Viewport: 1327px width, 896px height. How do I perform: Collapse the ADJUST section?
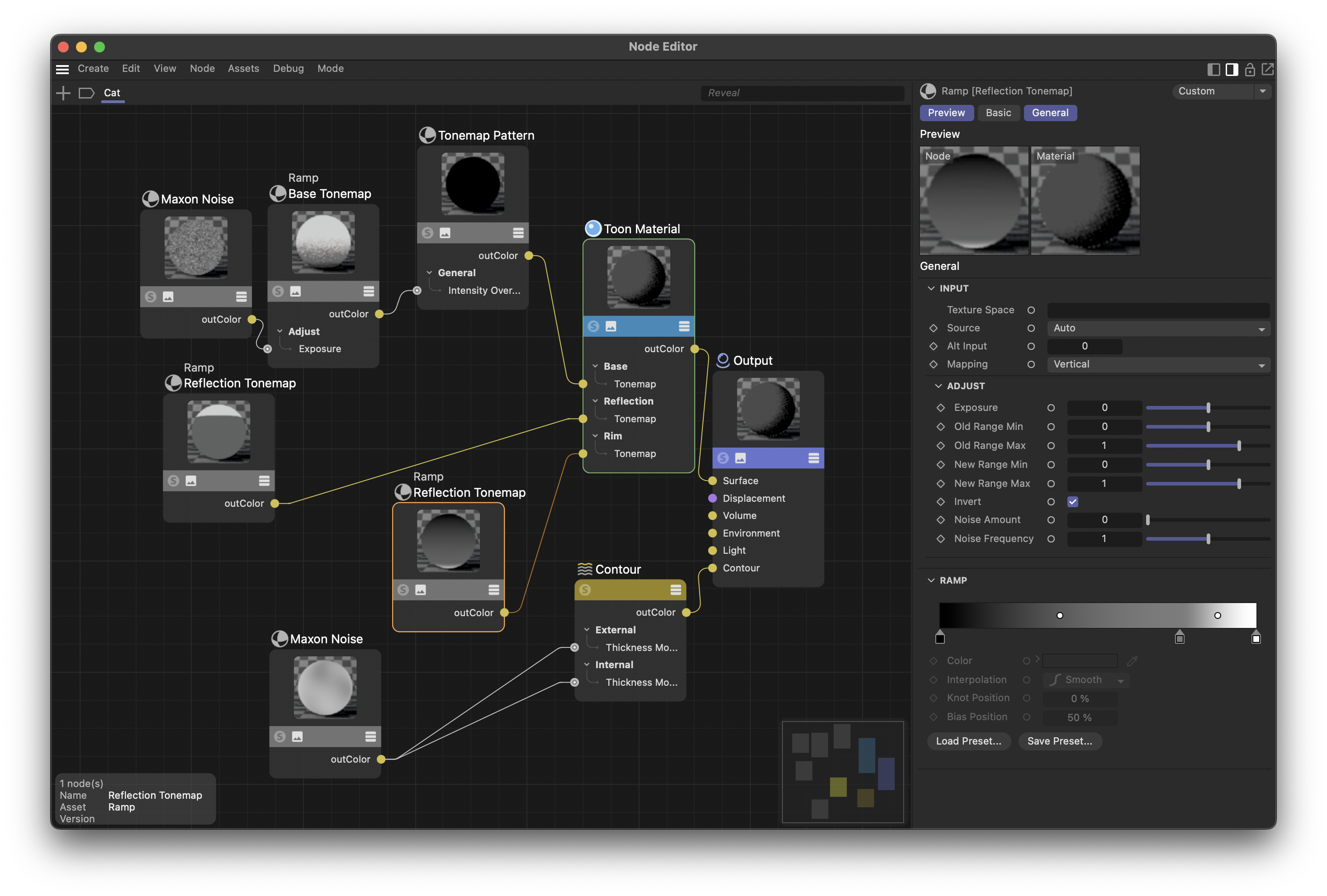(938, 386)
